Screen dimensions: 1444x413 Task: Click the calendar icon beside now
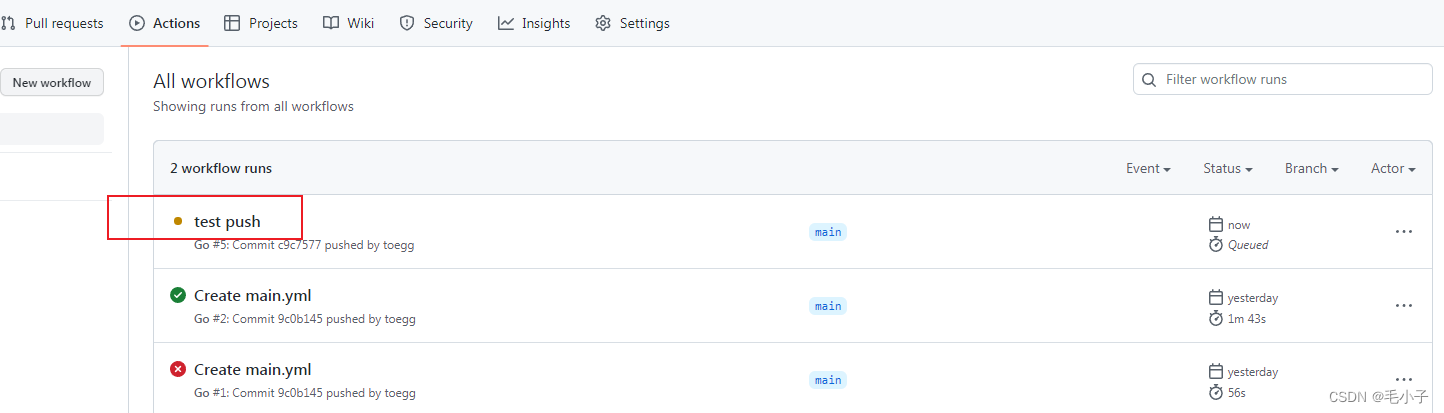1216,224
